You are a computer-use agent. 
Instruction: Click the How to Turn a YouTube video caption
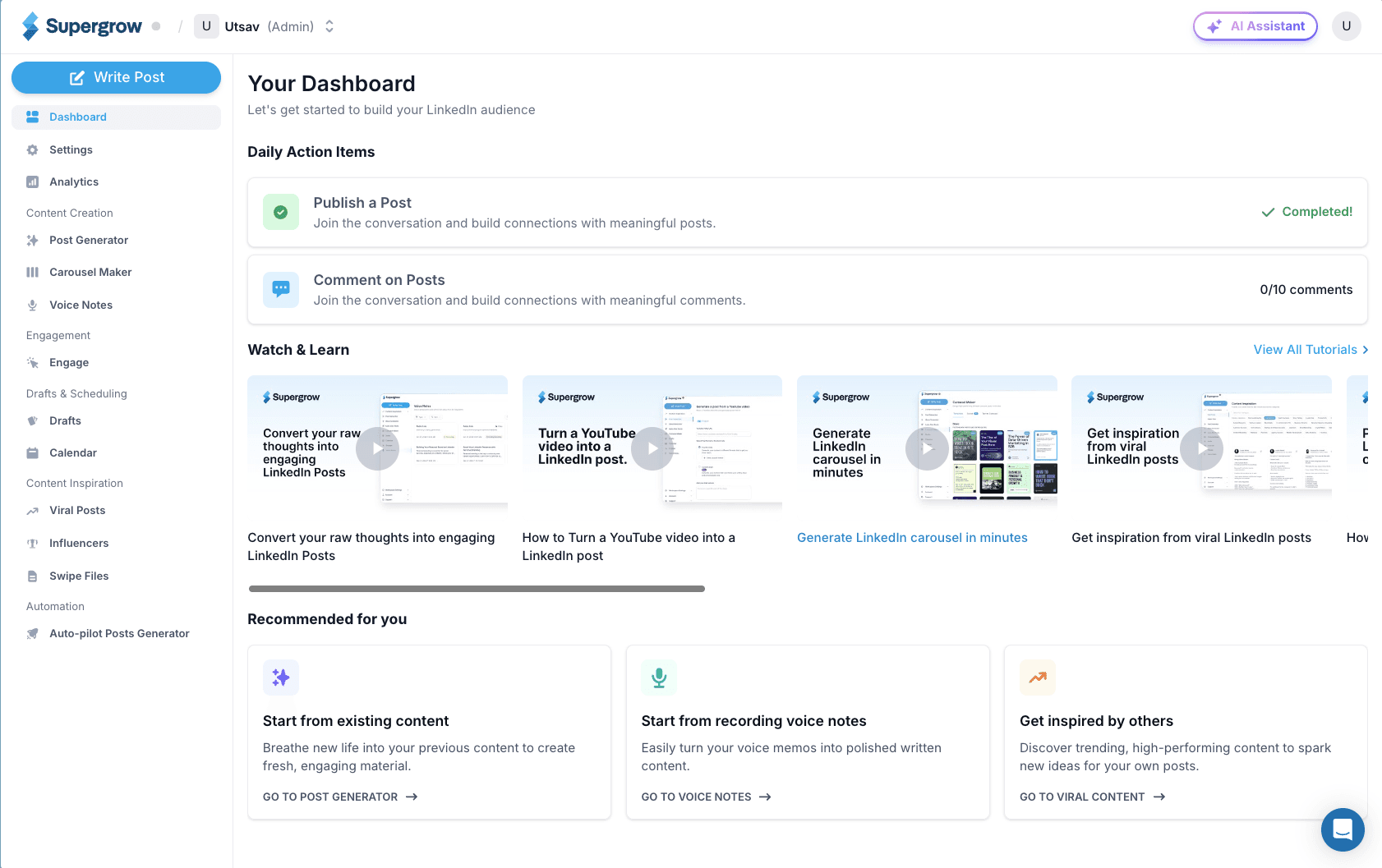point(629,547)
